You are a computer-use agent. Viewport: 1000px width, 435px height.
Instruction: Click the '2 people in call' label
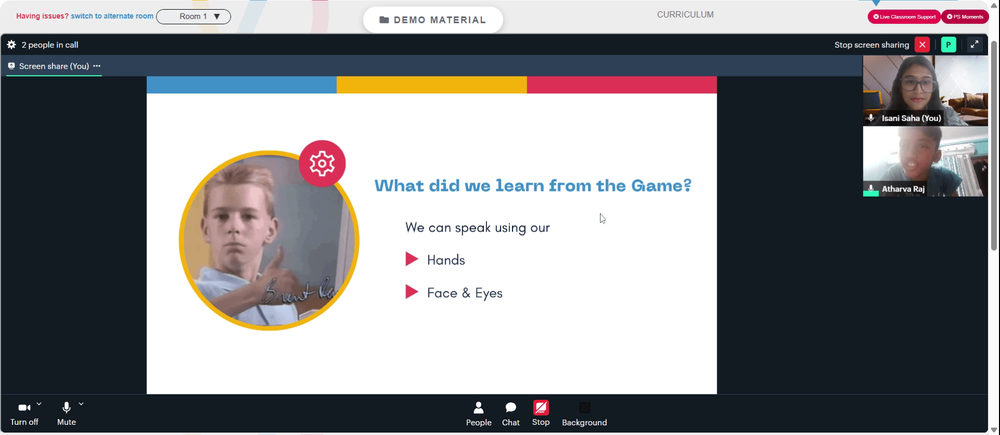coord(50,45)
